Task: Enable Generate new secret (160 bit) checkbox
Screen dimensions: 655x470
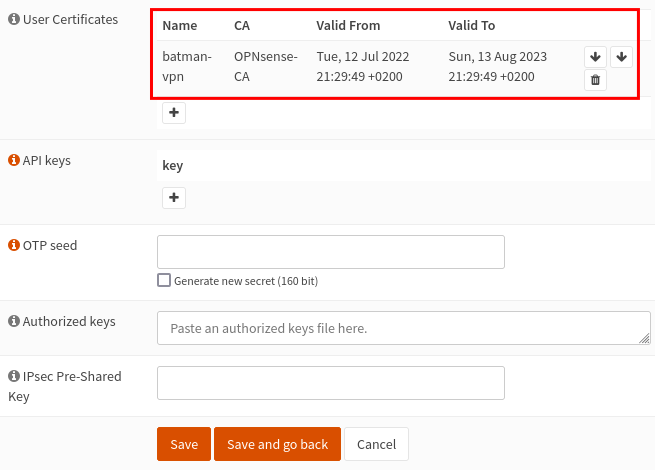Action: [x=164, y=280]
